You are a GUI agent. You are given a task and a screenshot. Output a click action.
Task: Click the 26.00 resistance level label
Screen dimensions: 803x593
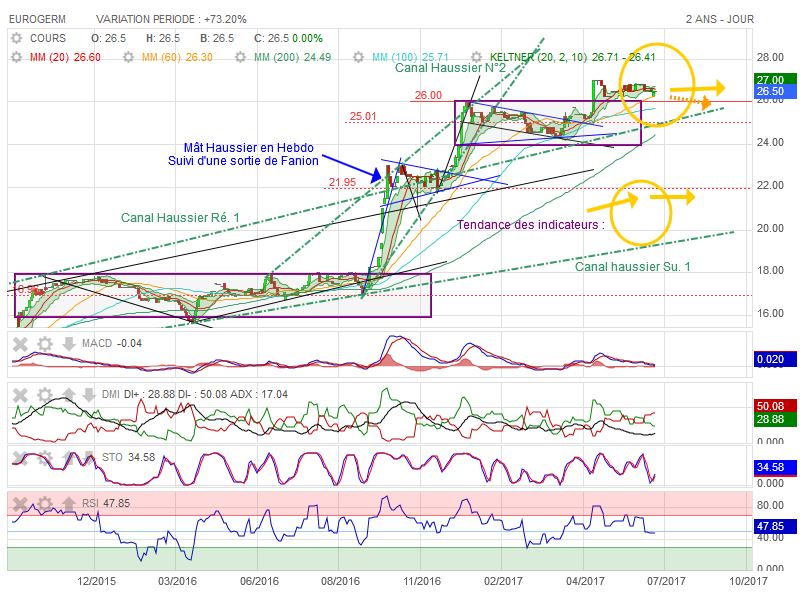(x=428, y=95)
